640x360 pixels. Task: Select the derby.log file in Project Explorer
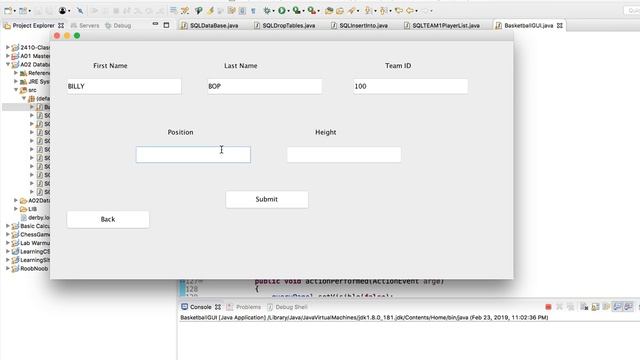click(x=35, y=218)
